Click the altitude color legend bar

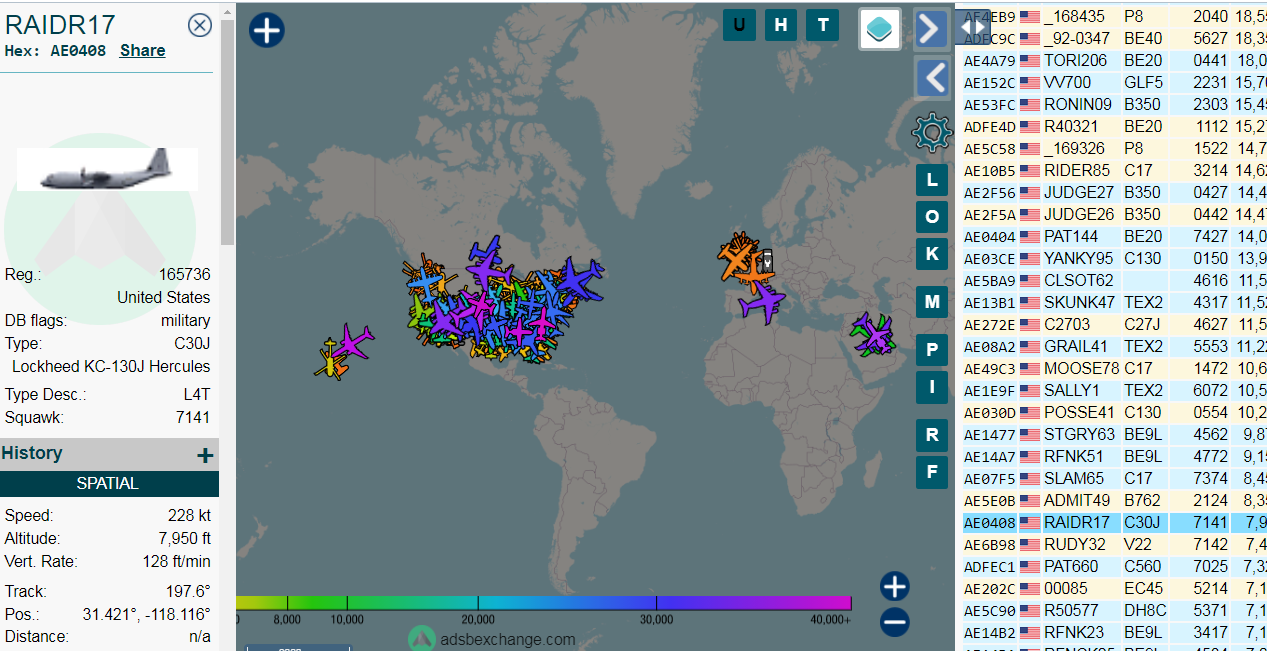pos(544,603)
